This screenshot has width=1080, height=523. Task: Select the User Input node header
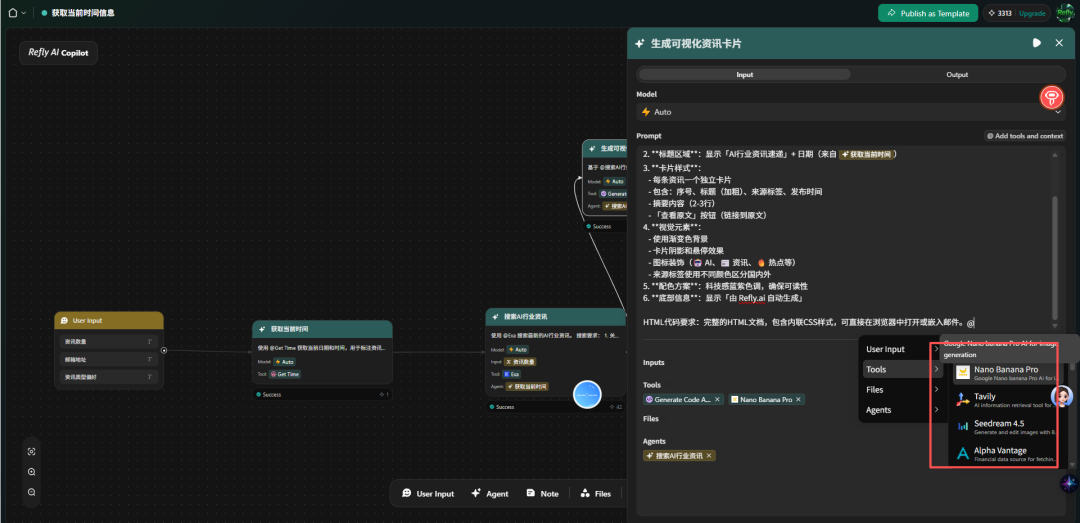click(x=109, y=320)
